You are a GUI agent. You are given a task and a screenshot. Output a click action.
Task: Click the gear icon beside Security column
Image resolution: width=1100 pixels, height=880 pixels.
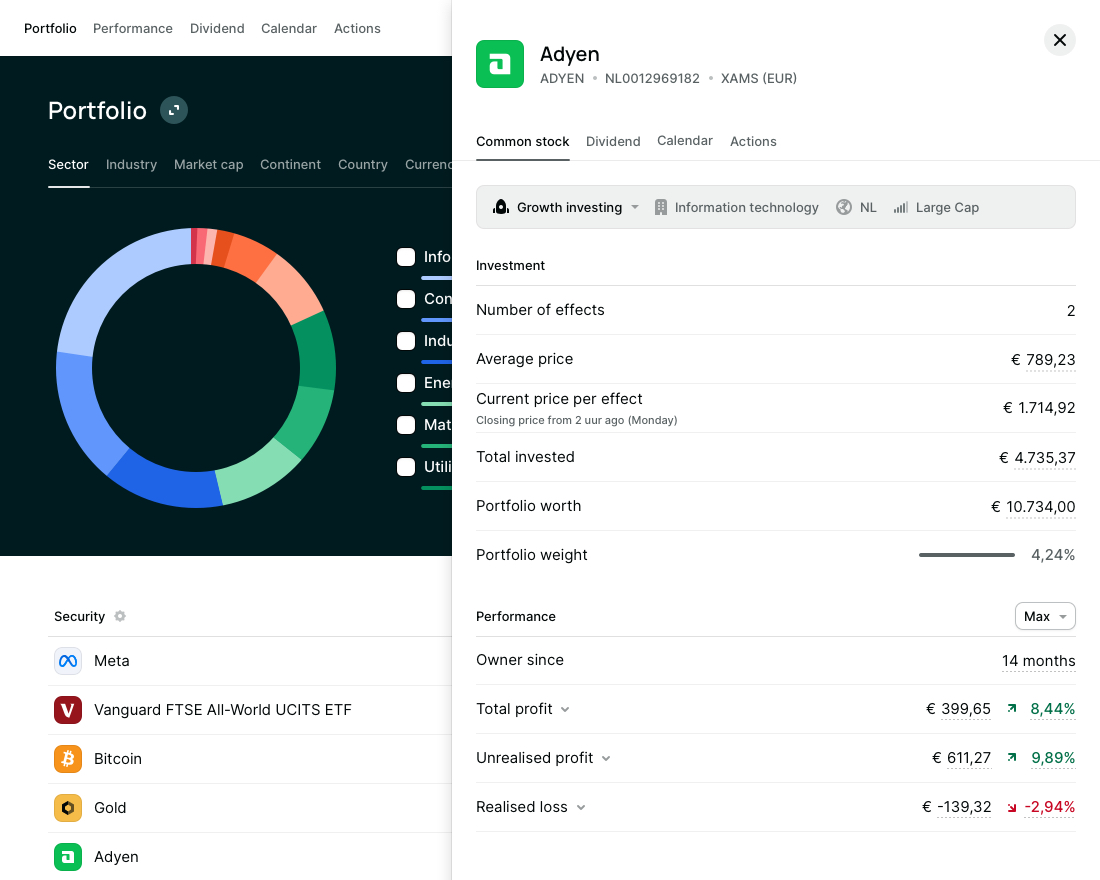coord(120,616)
